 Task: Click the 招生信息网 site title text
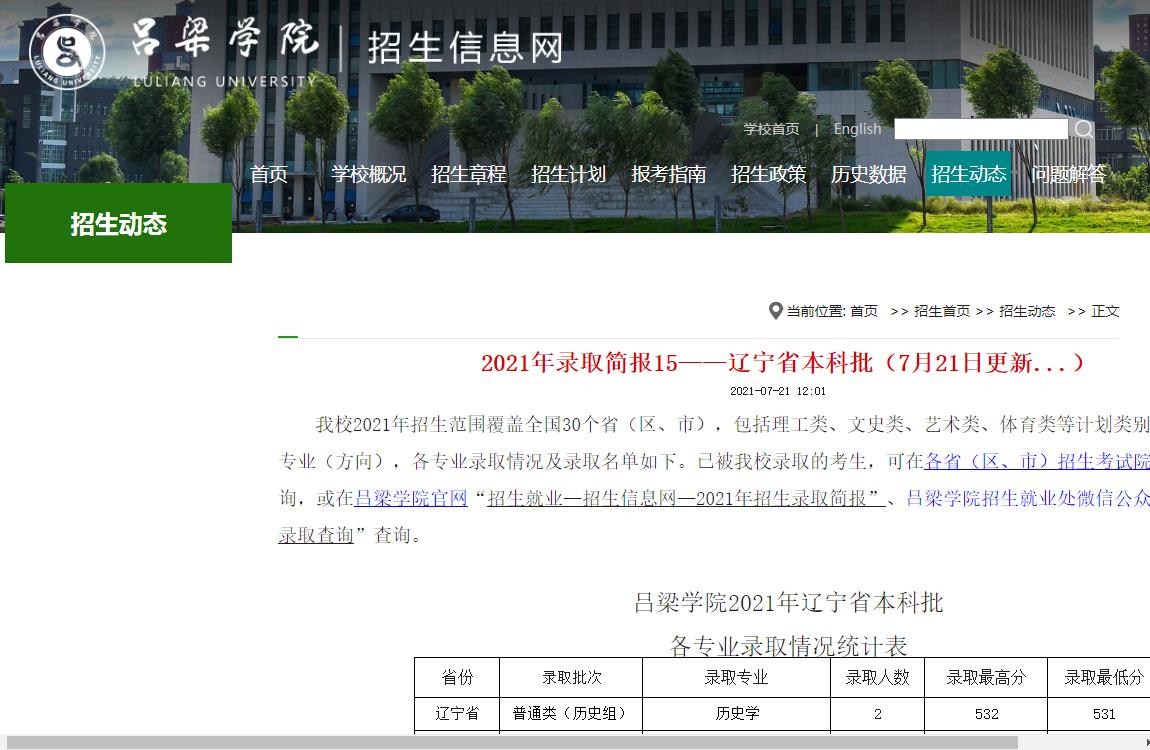click(465, 48)
